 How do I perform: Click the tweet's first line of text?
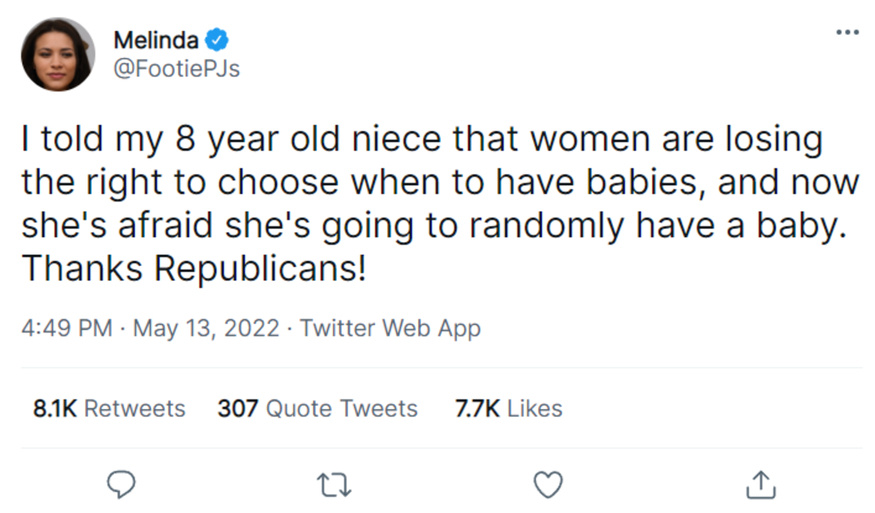point(421,139)
